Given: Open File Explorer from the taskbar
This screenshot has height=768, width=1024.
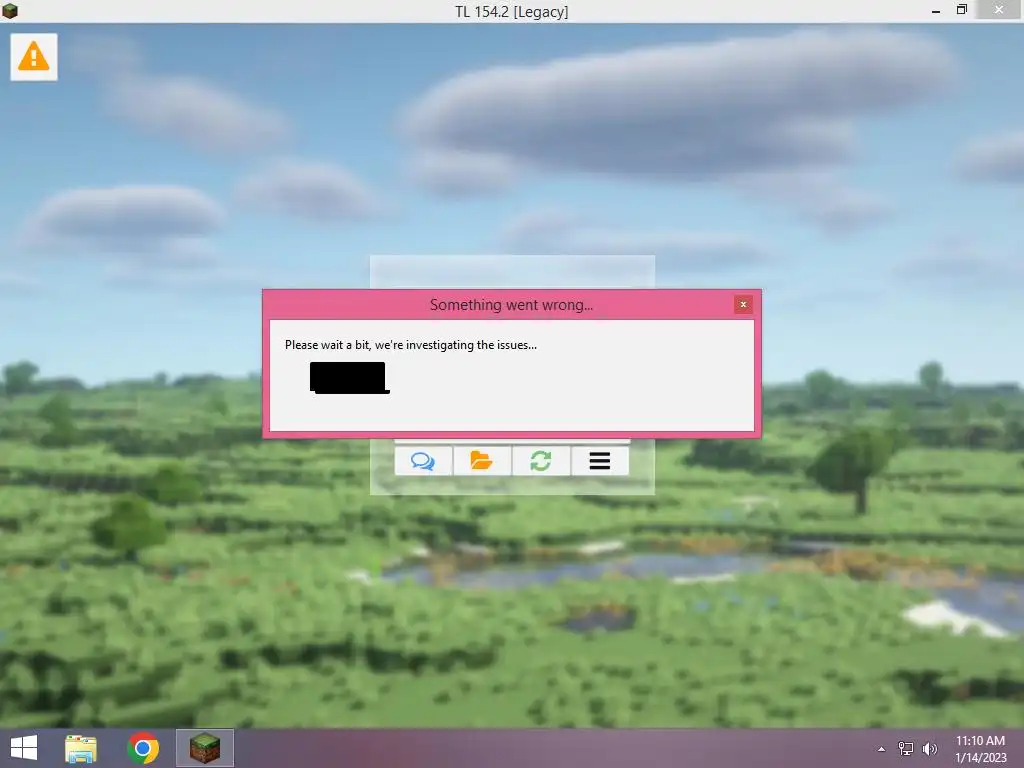Looking at the screenshot, I should point(81,748).
